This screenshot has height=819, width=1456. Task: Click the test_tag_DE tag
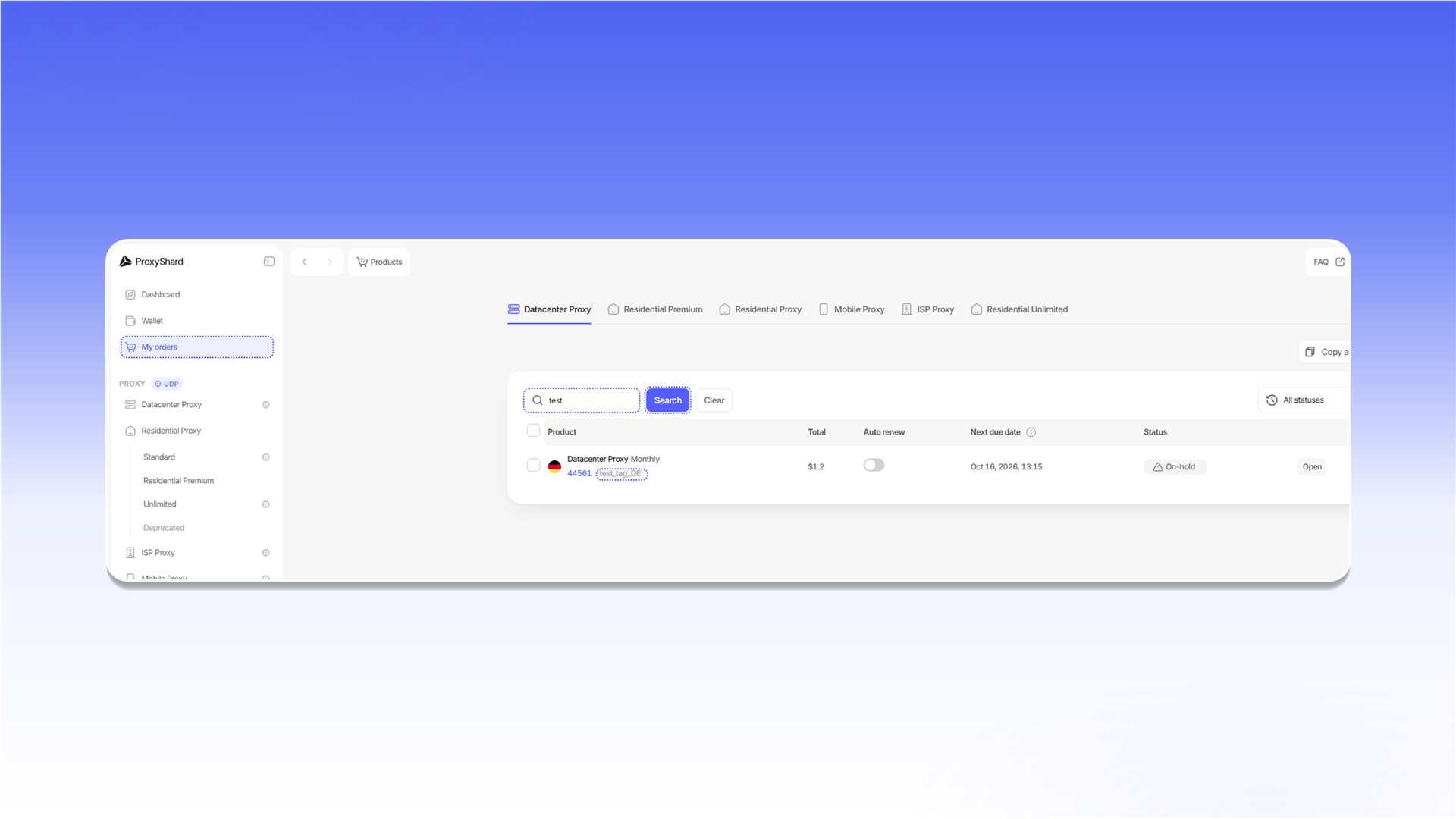tap(622, 474)
